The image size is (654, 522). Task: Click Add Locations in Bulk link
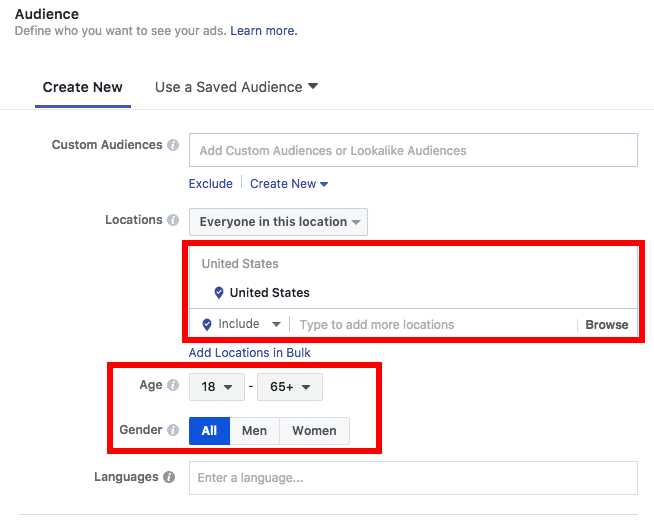(x=249, y=353)
